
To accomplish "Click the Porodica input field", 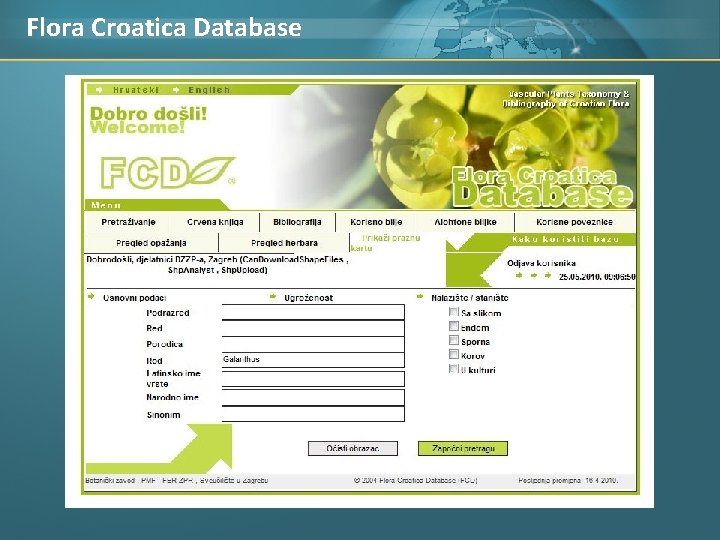I will pos(313,344).
